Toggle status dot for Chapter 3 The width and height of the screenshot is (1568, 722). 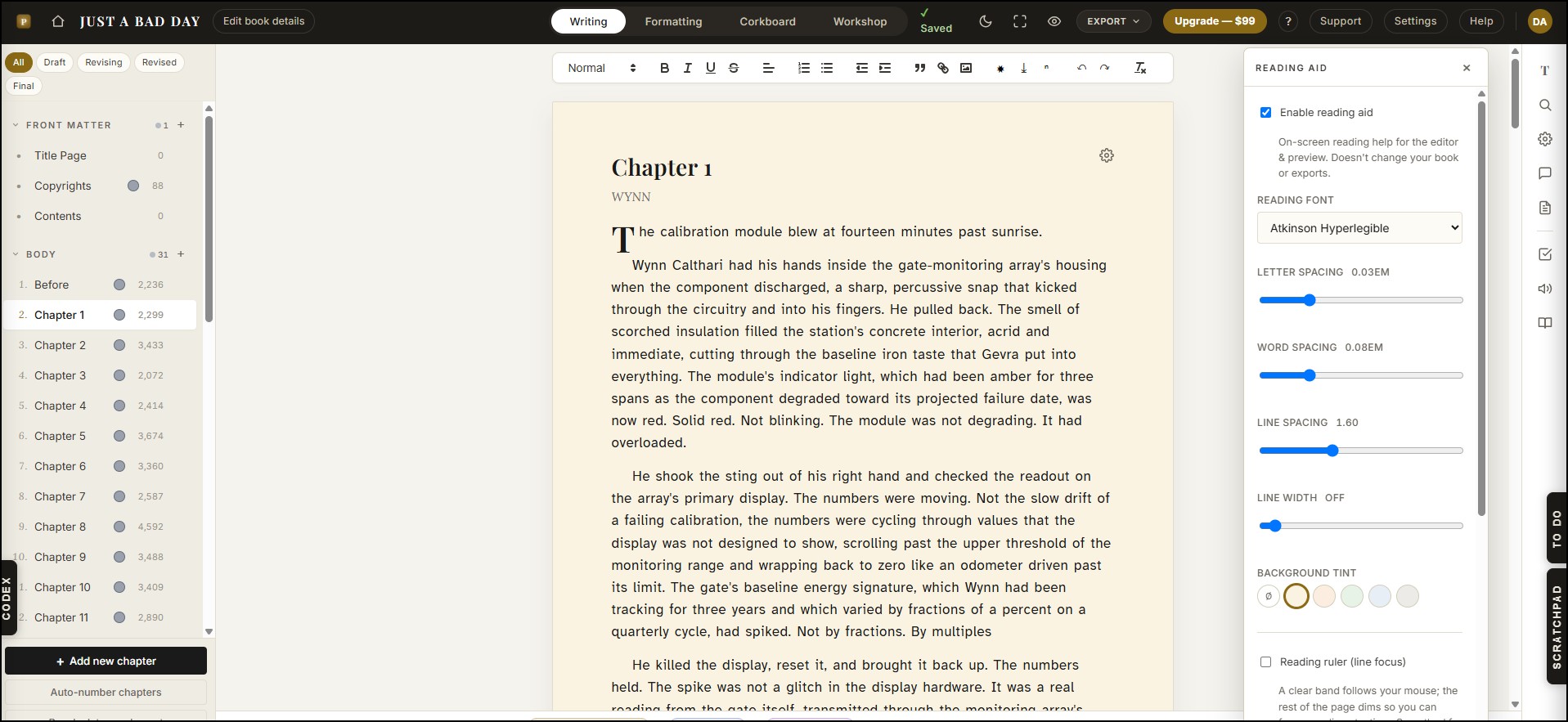tap(119, 375)
